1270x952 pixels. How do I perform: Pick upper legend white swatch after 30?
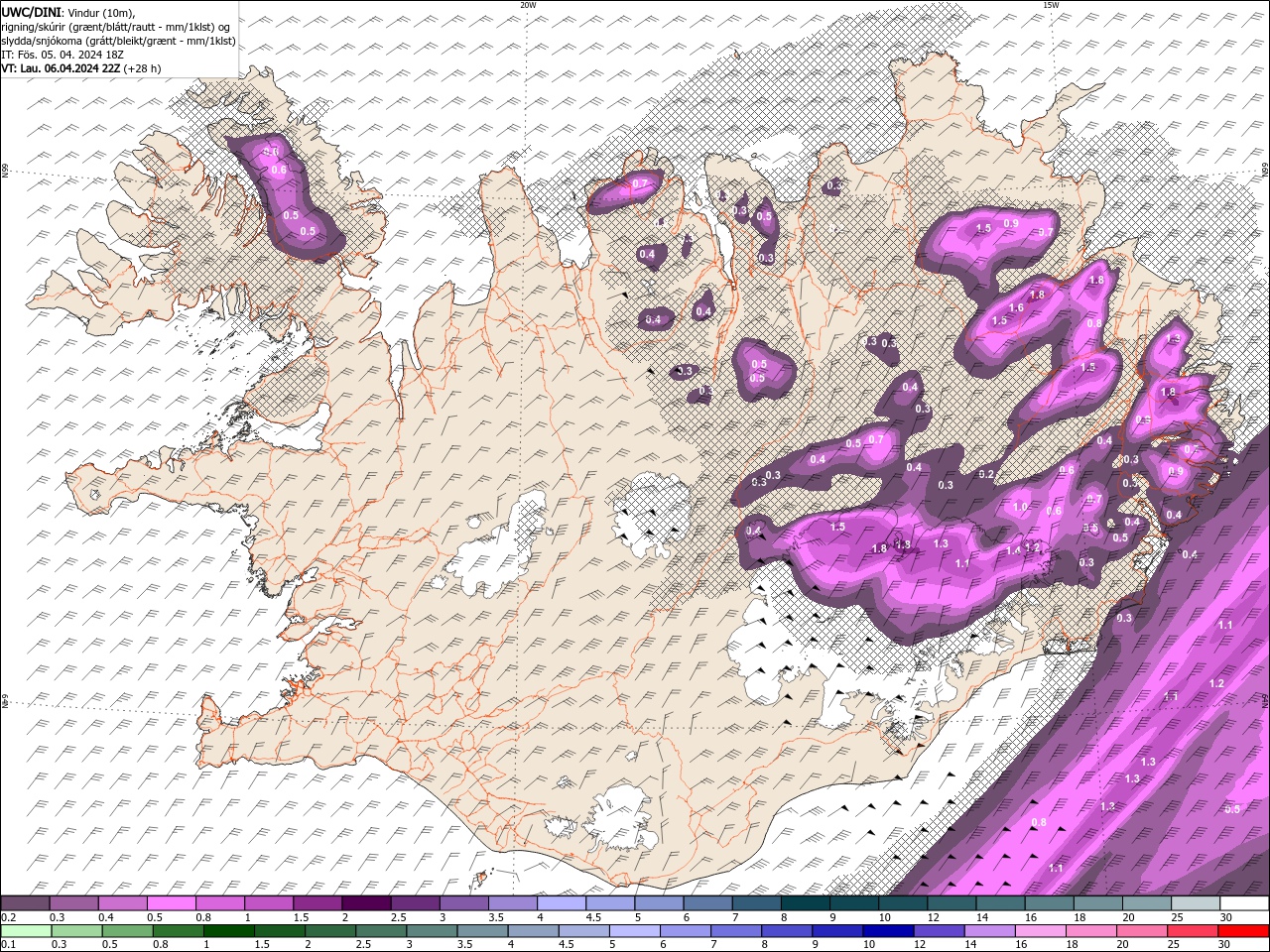click(1245, 903)
